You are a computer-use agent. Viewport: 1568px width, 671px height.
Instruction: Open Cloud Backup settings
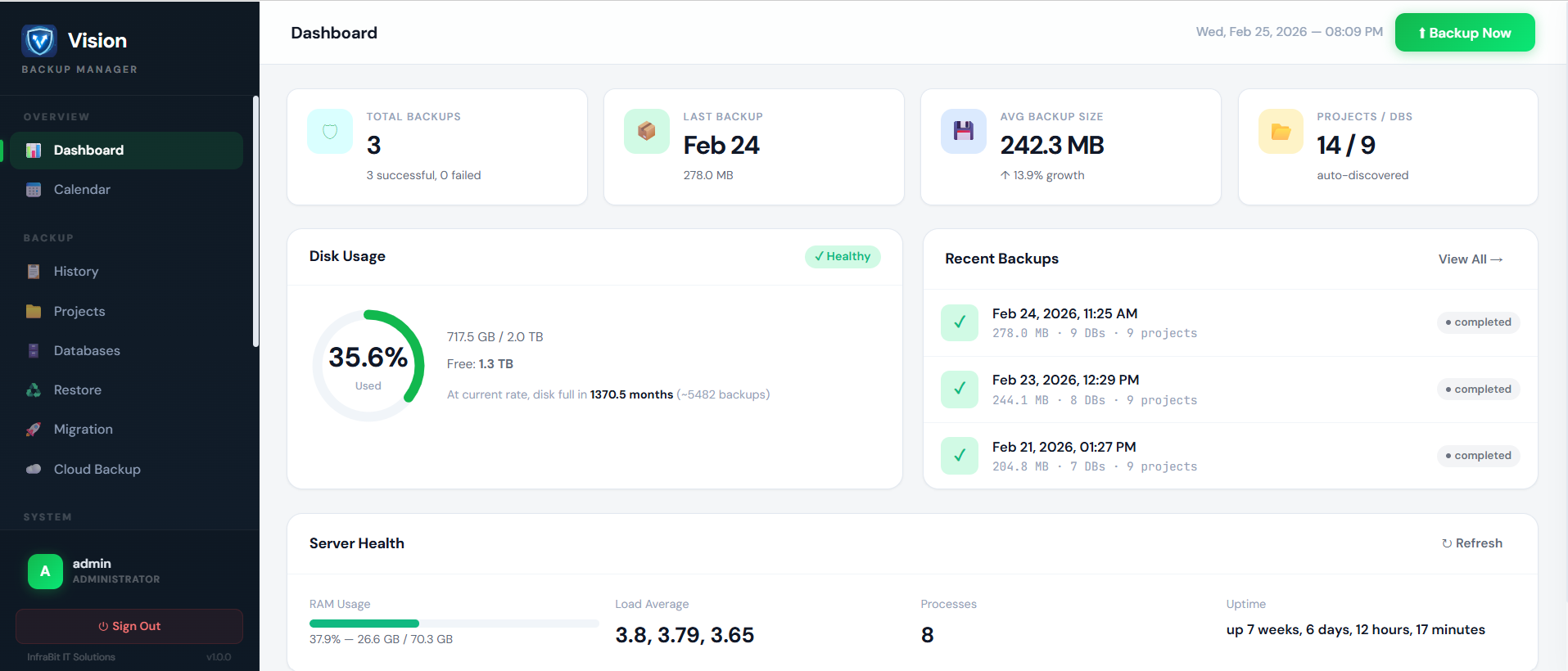point(126,470)
